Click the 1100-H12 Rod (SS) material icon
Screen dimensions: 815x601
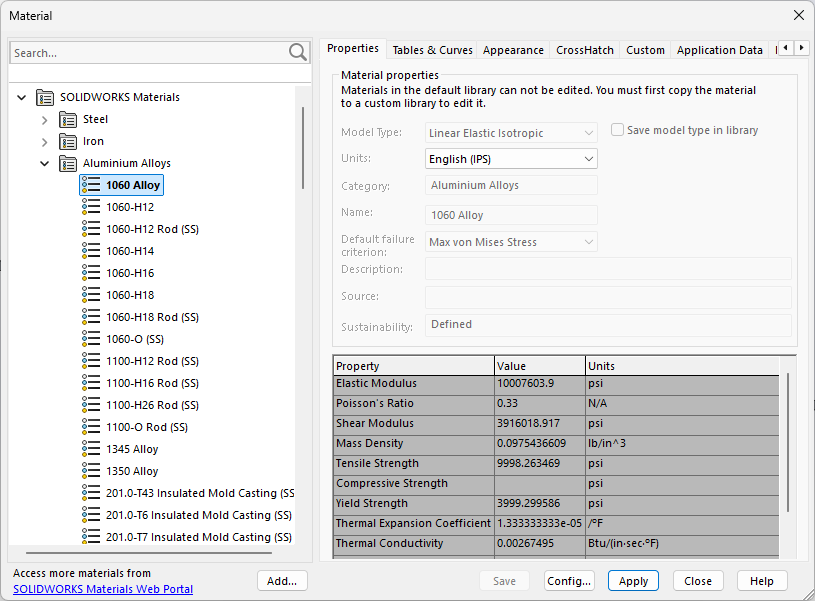pos(91,361)
